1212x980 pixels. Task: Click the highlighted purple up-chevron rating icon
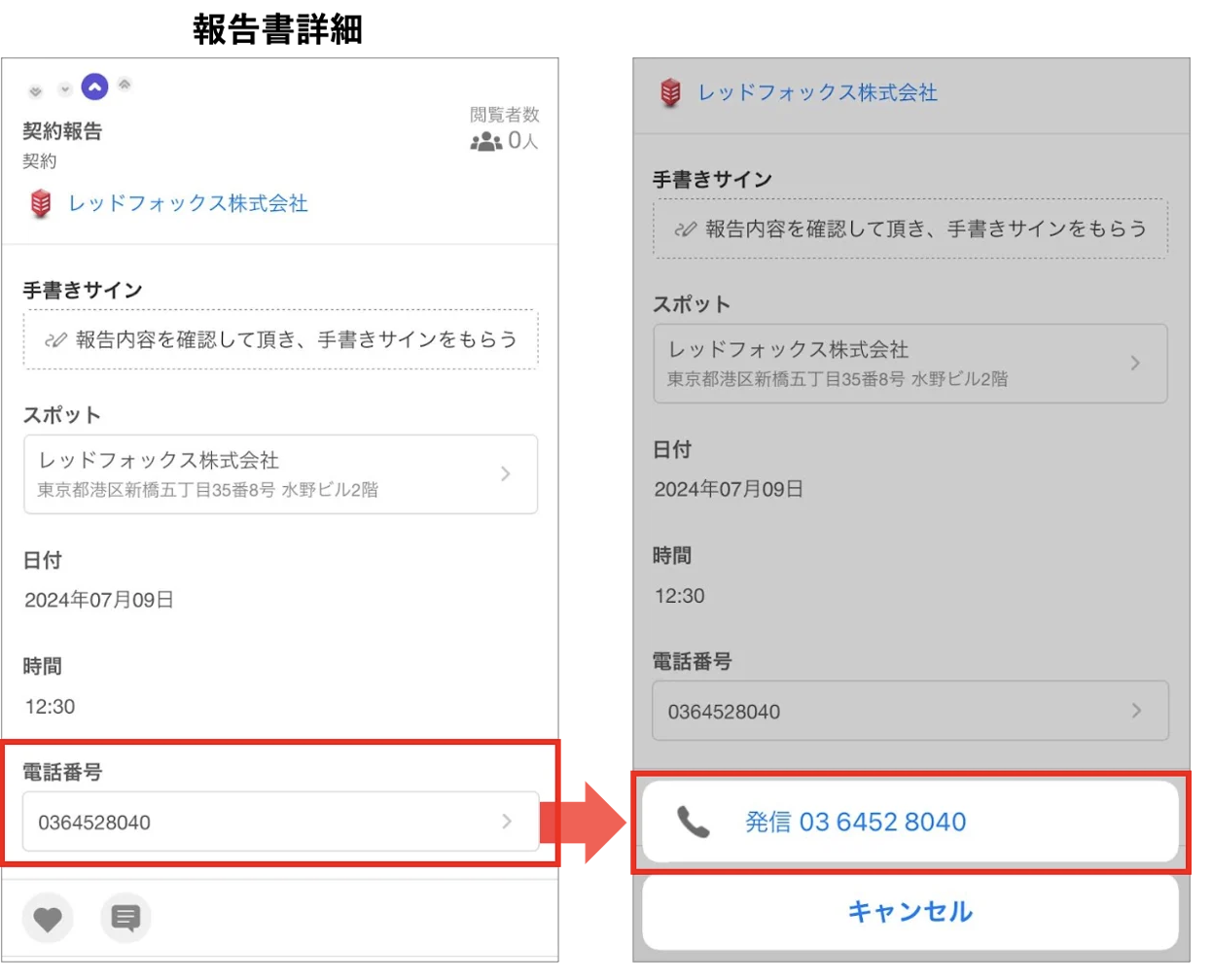(x=94, y=87)
